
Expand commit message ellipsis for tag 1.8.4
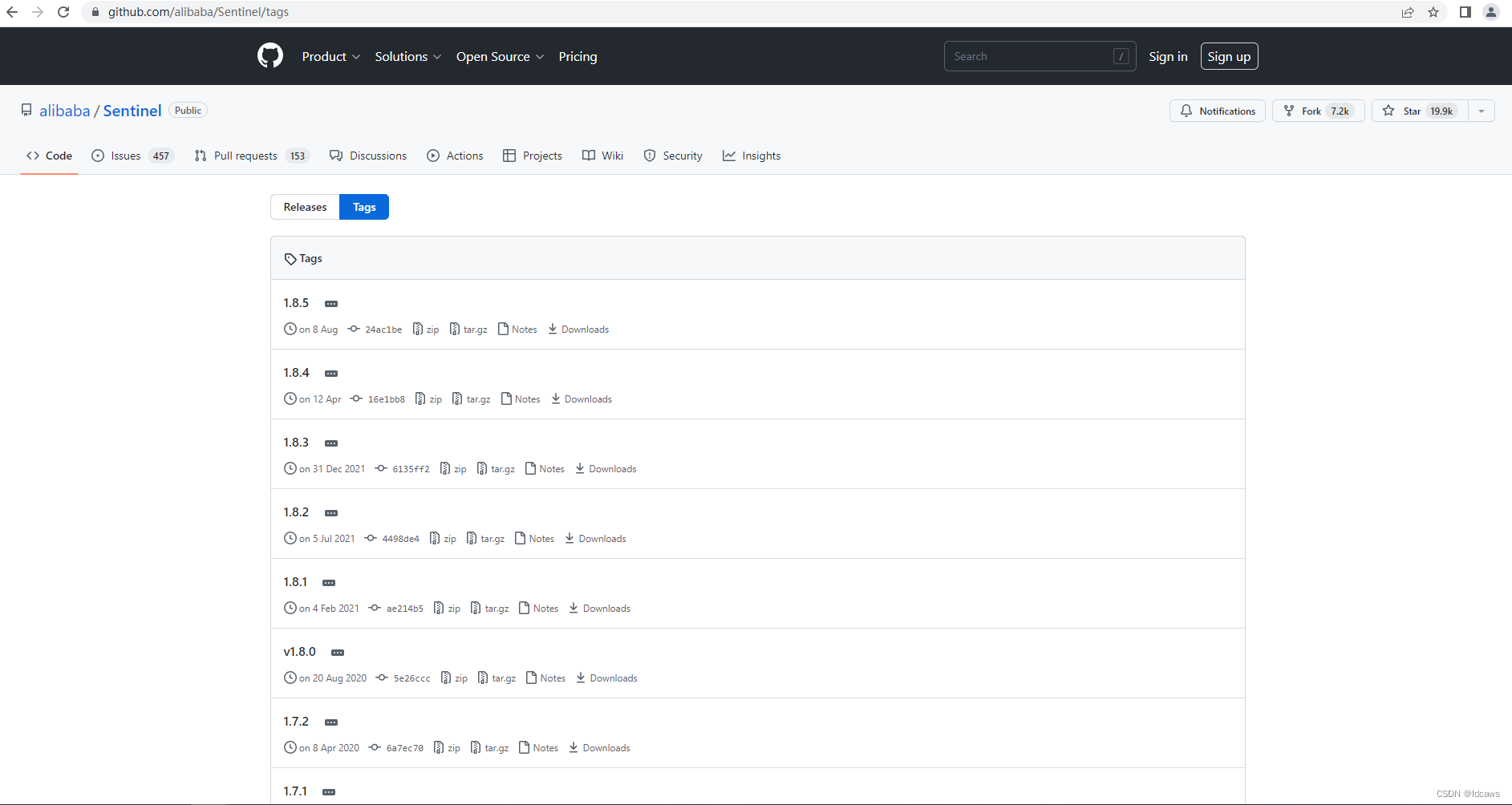tap(331, 374)
